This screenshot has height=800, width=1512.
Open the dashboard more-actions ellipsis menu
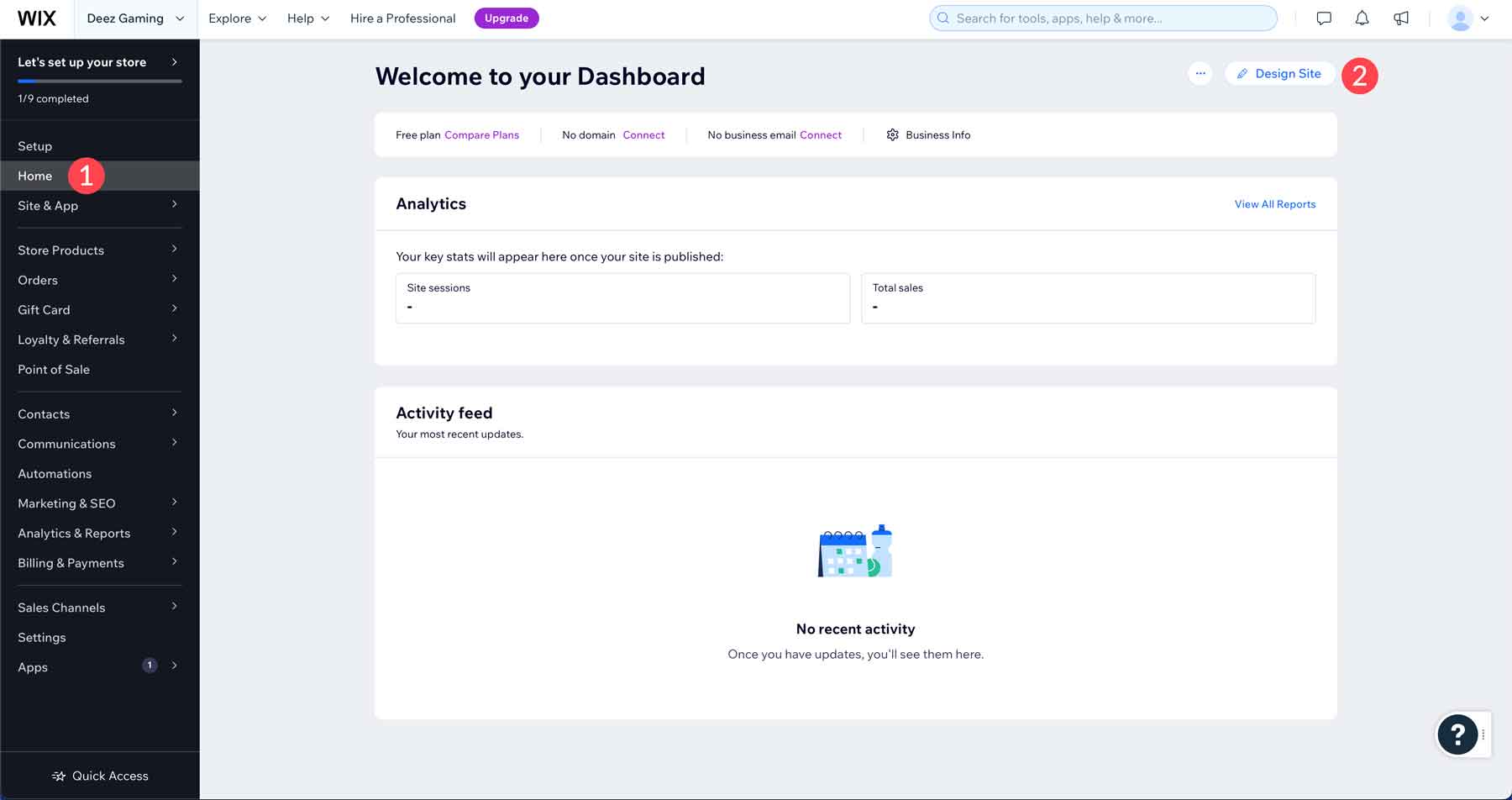[1200, 73]
